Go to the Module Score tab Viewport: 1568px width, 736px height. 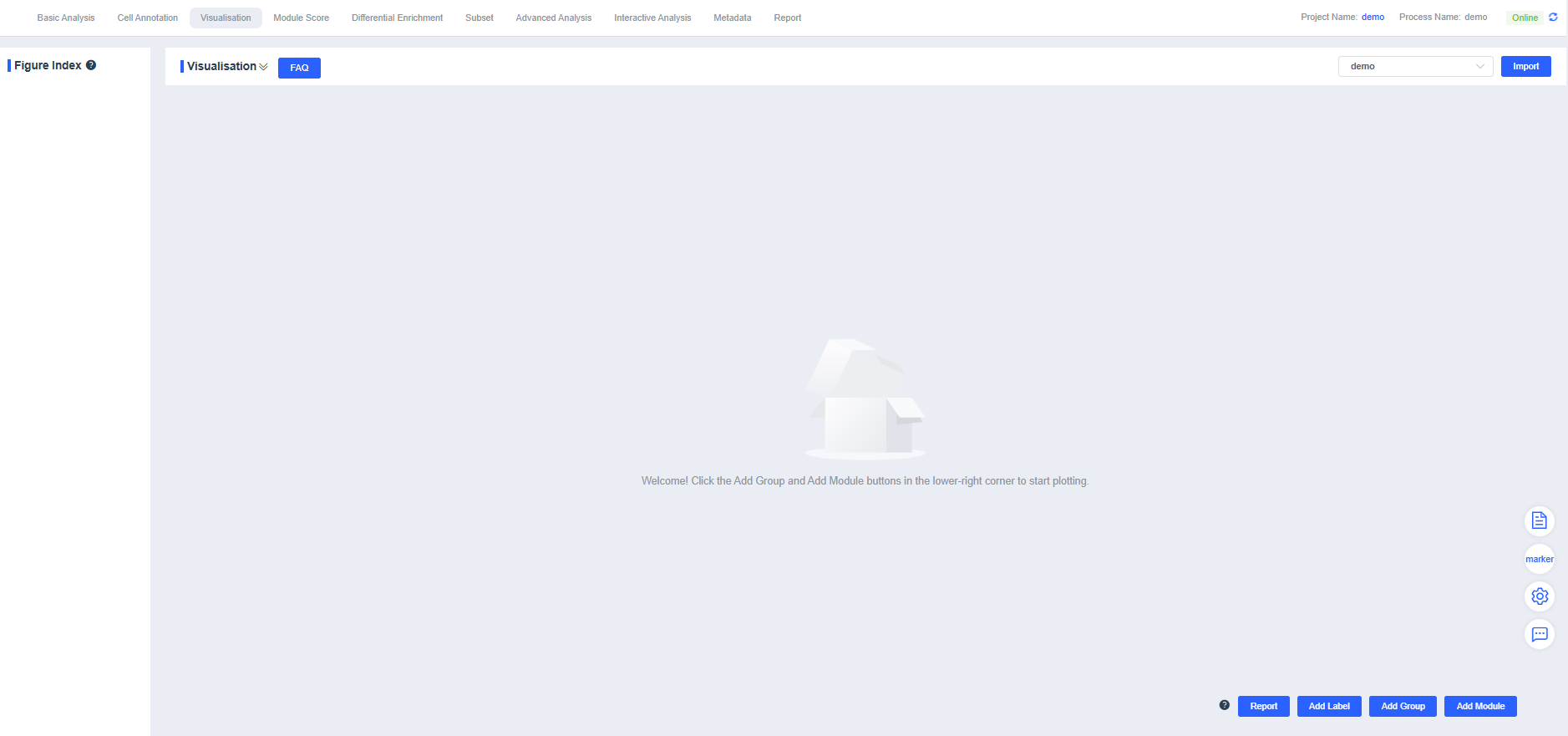coord(301,18)
